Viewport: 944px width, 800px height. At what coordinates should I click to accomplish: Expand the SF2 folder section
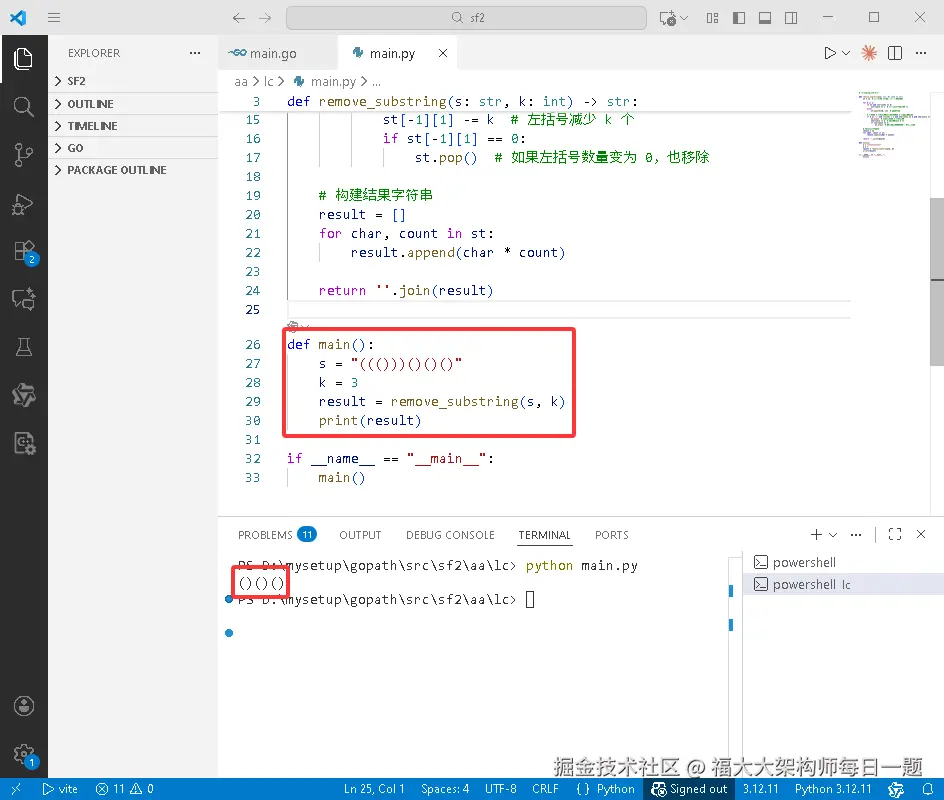133,81
